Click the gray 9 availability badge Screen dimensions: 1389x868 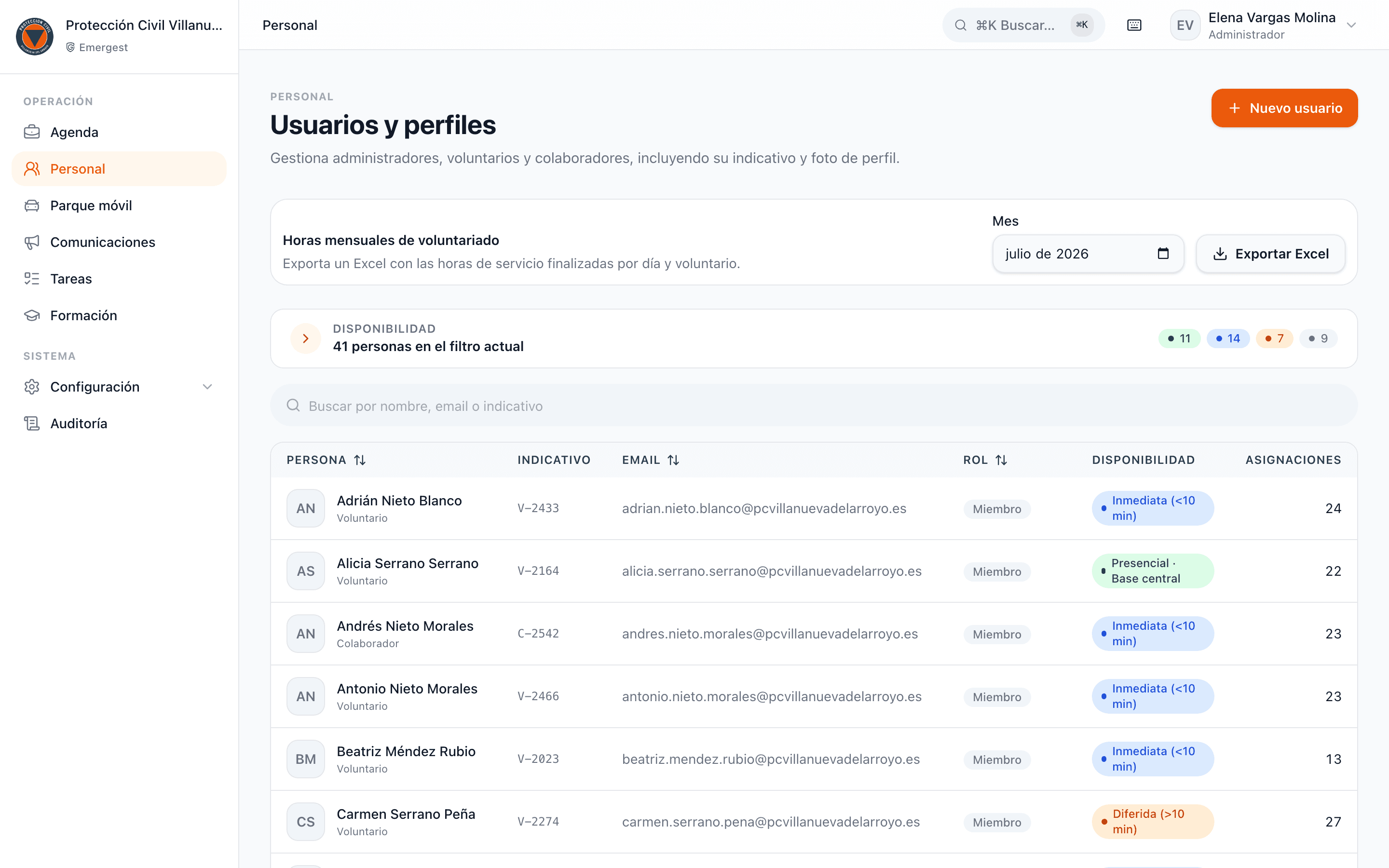pos(1318,339)
